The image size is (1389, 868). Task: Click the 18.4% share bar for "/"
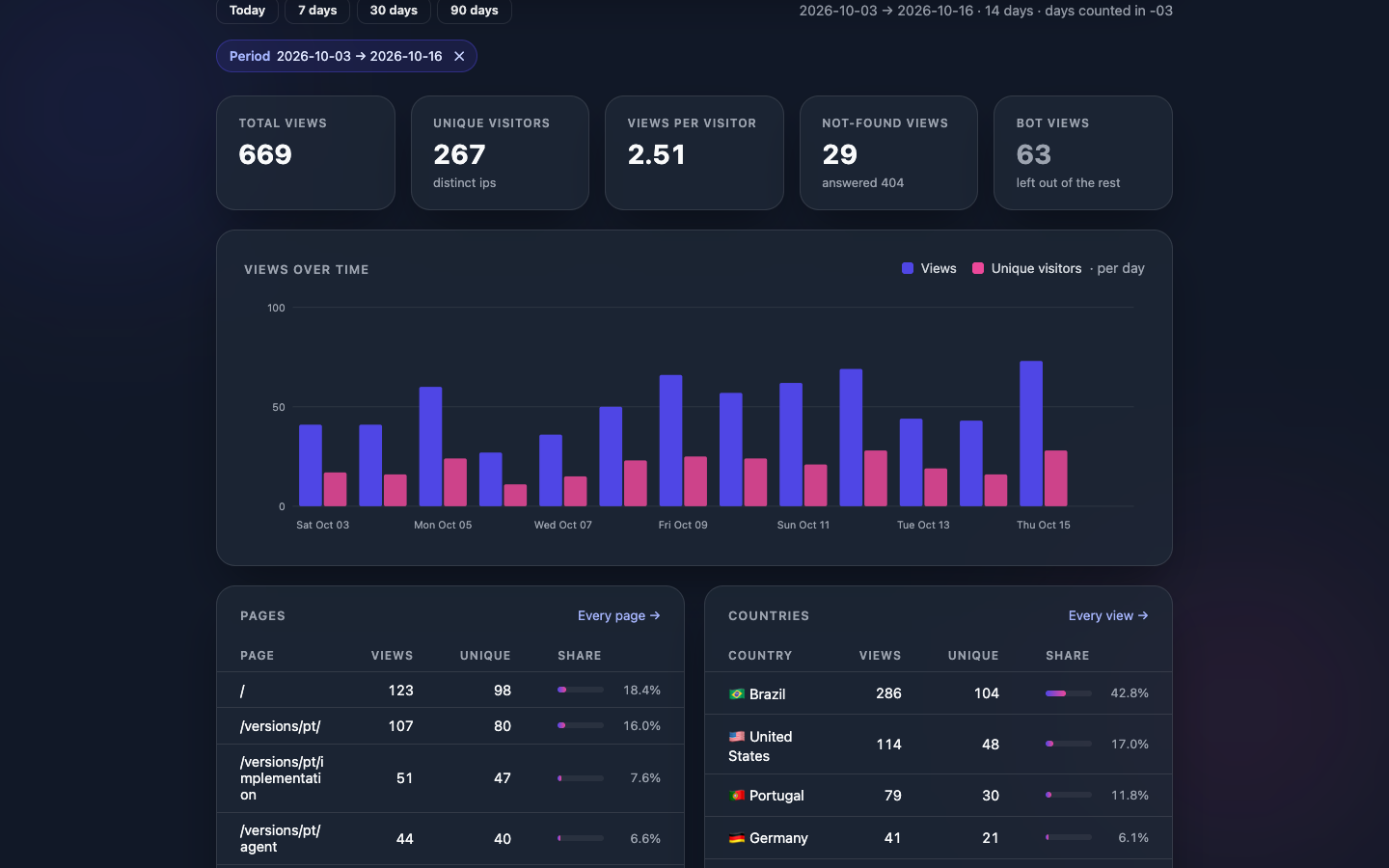pos(581,690)
